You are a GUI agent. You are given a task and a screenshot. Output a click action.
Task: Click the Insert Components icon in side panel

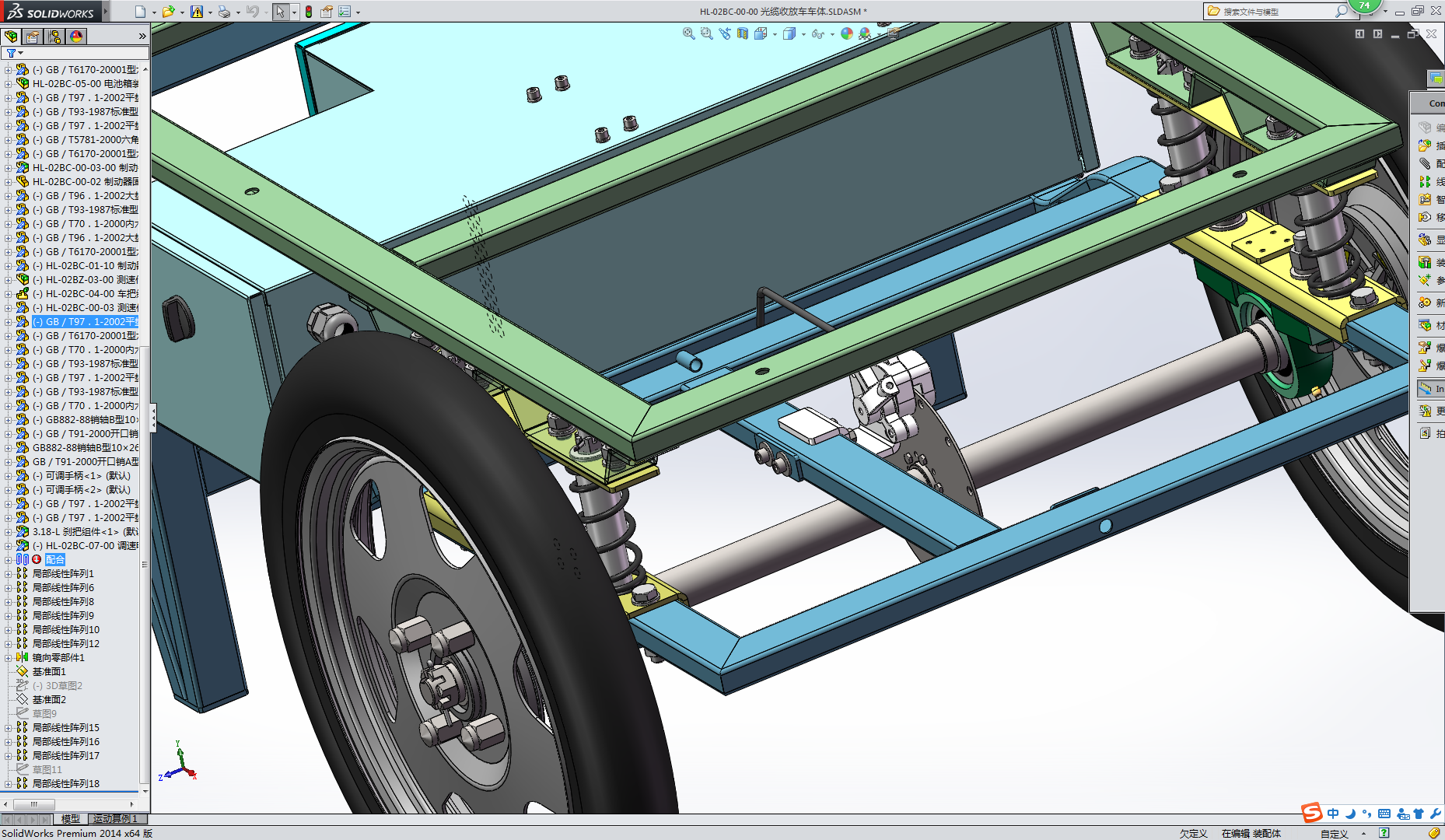1425,145
